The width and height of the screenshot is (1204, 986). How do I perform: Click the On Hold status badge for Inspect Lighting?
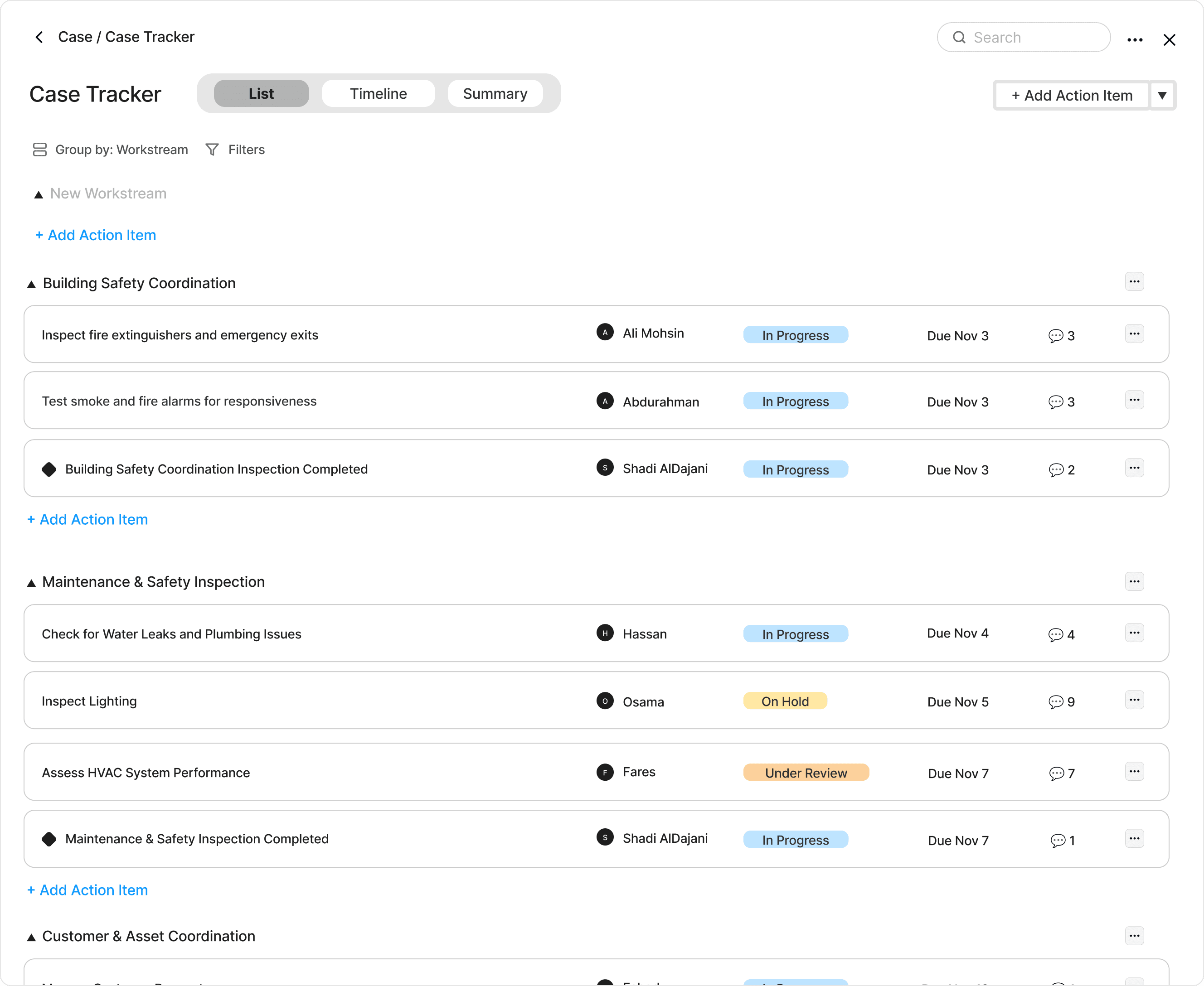coord(785,701)
